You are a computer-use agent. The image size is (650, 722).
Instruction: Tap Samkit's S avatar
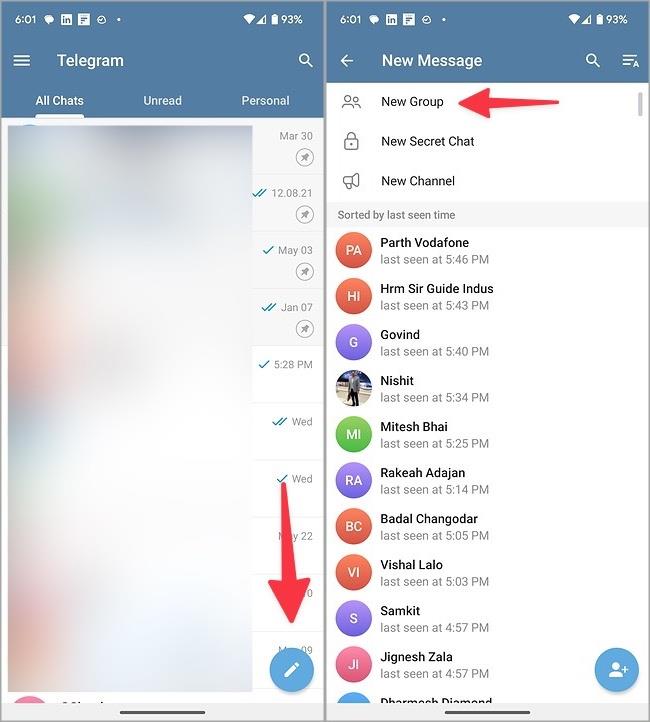click(x=354, y=618)
